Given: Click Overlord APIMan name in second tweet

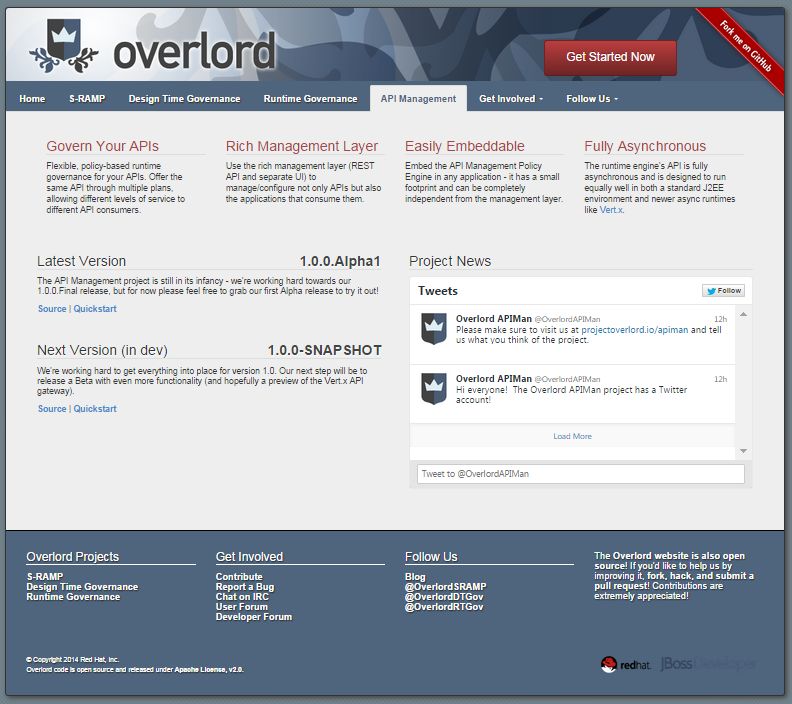Looking at the screenshot, I should [493, 379].
